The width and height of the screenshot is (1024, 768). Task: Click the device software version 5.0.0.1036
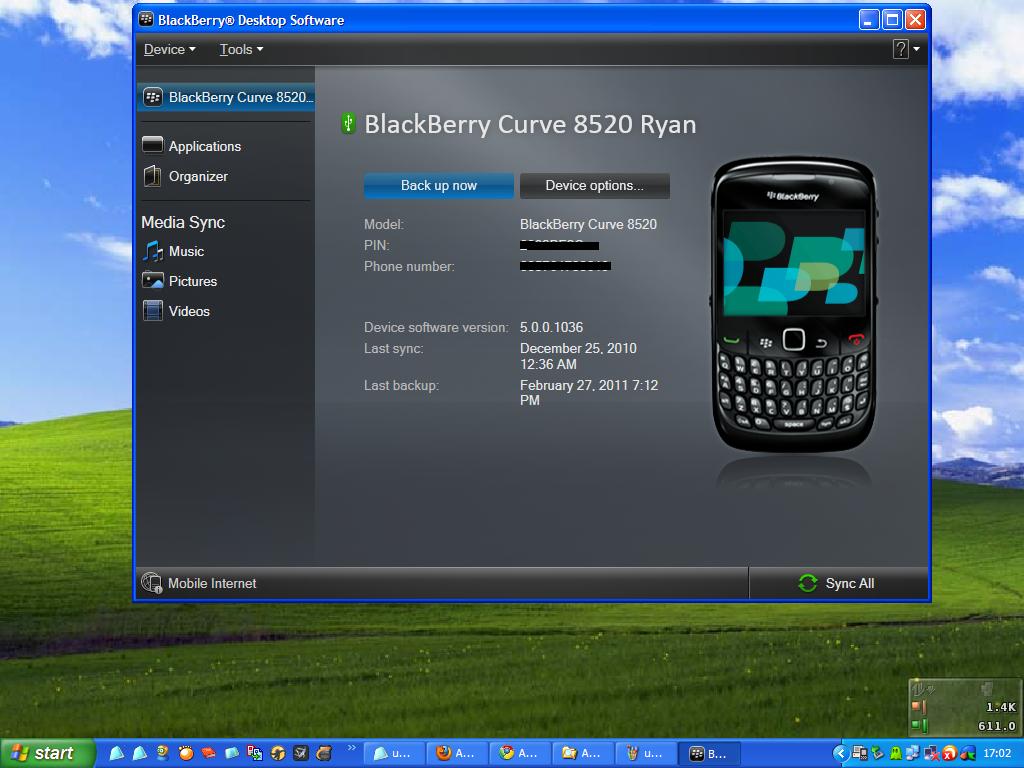(551, 327)
